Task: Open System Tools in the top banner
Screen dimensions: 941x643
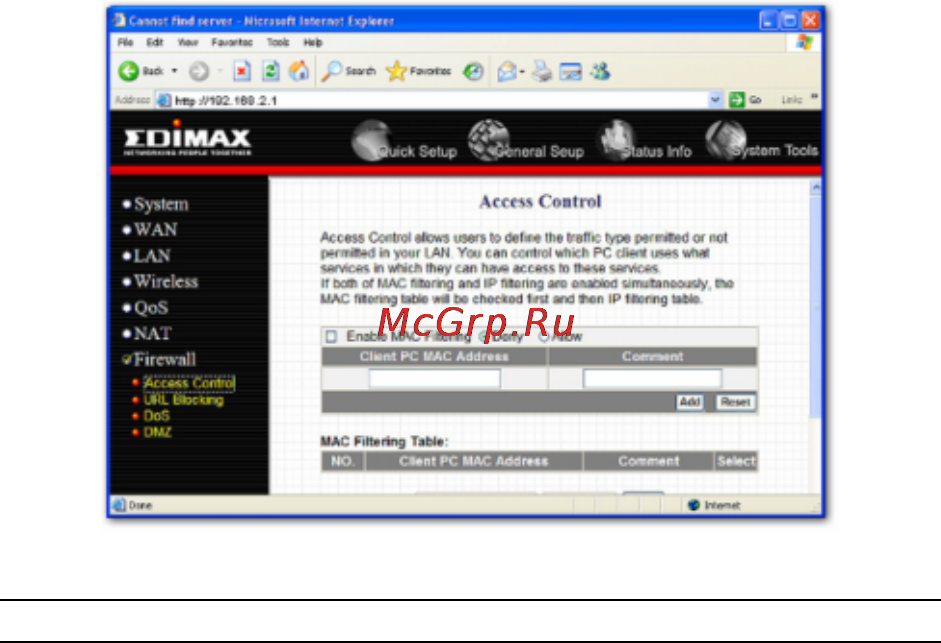Action: tap(762, 140)
